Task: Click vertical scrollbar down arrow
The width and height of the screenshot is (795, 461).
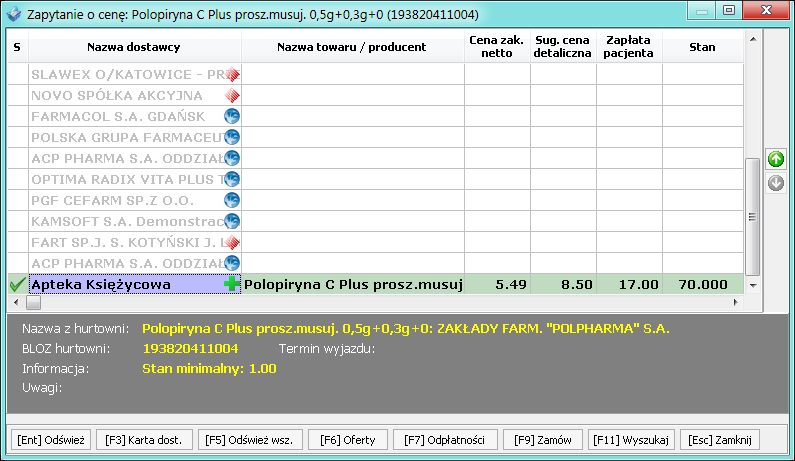Action: pyautogui.click(x=753, y=286)
